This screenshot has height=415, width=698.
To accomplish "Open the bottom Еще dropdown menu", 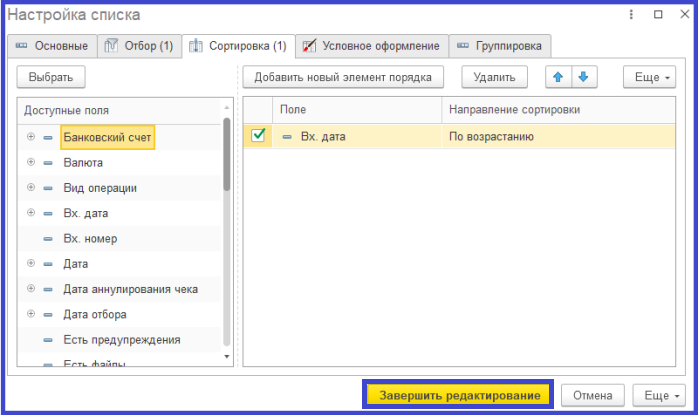I will [660, 395].
